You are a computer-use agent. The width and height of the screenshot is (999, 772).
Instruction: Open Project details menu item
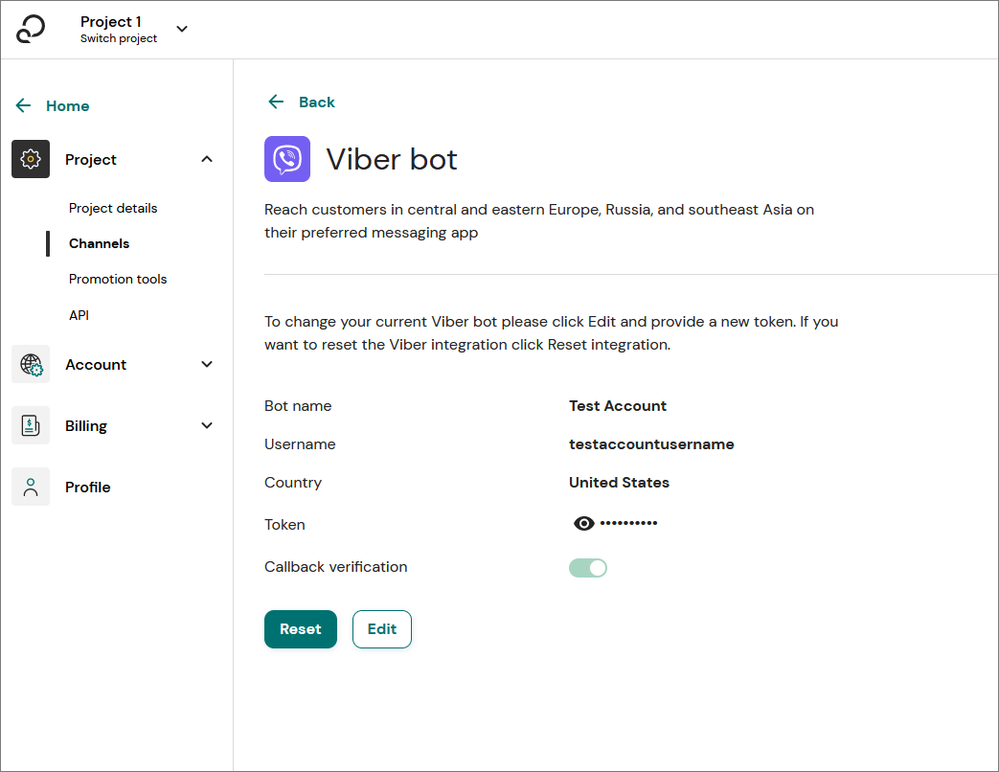113,208
